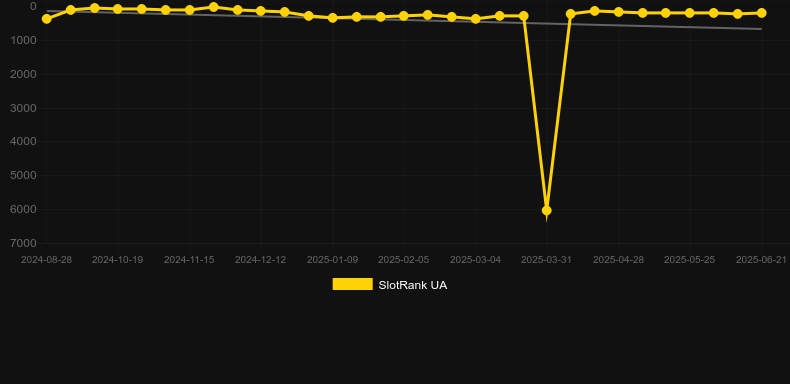Select the data point above 2024-12-12
790x384 pixels.
click(260, 11)
